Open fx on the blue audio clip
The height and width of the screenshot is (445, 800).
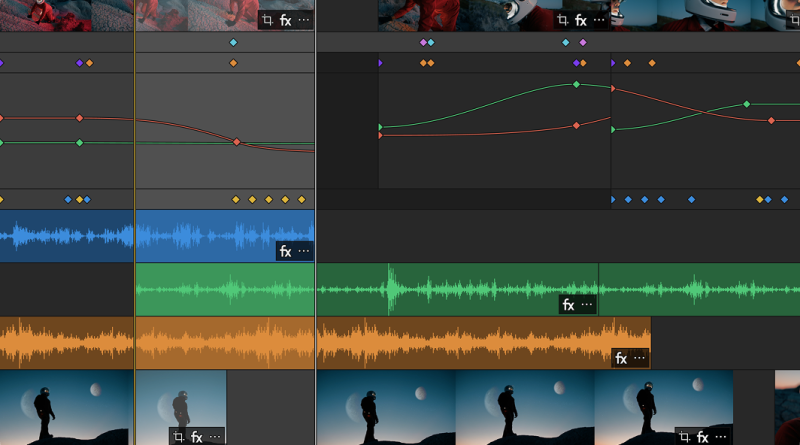tap(285, 252)
